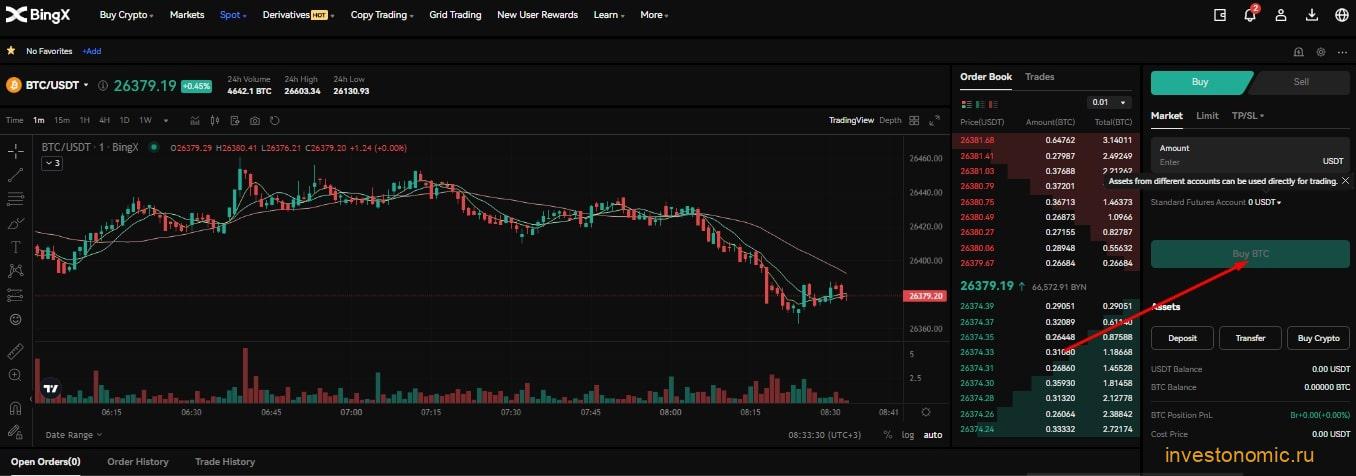Viewport: 1356px width, 476px height.
Task: Select the ruler measure tool
Action: click(15, 352)
